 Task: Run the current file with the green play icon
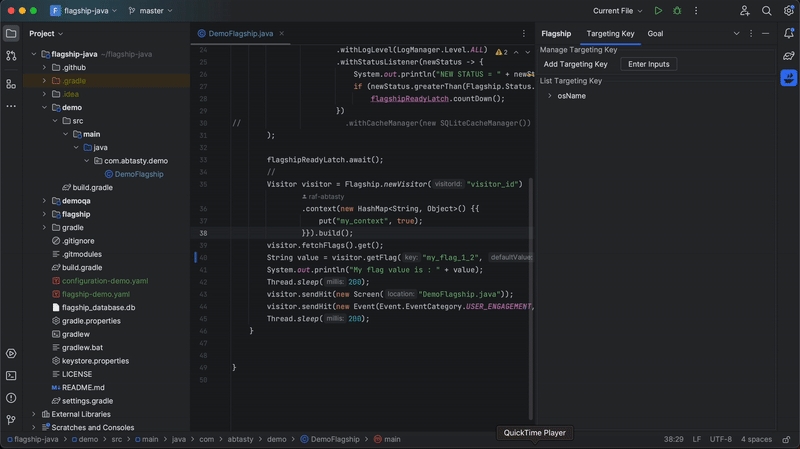[658, 11]
